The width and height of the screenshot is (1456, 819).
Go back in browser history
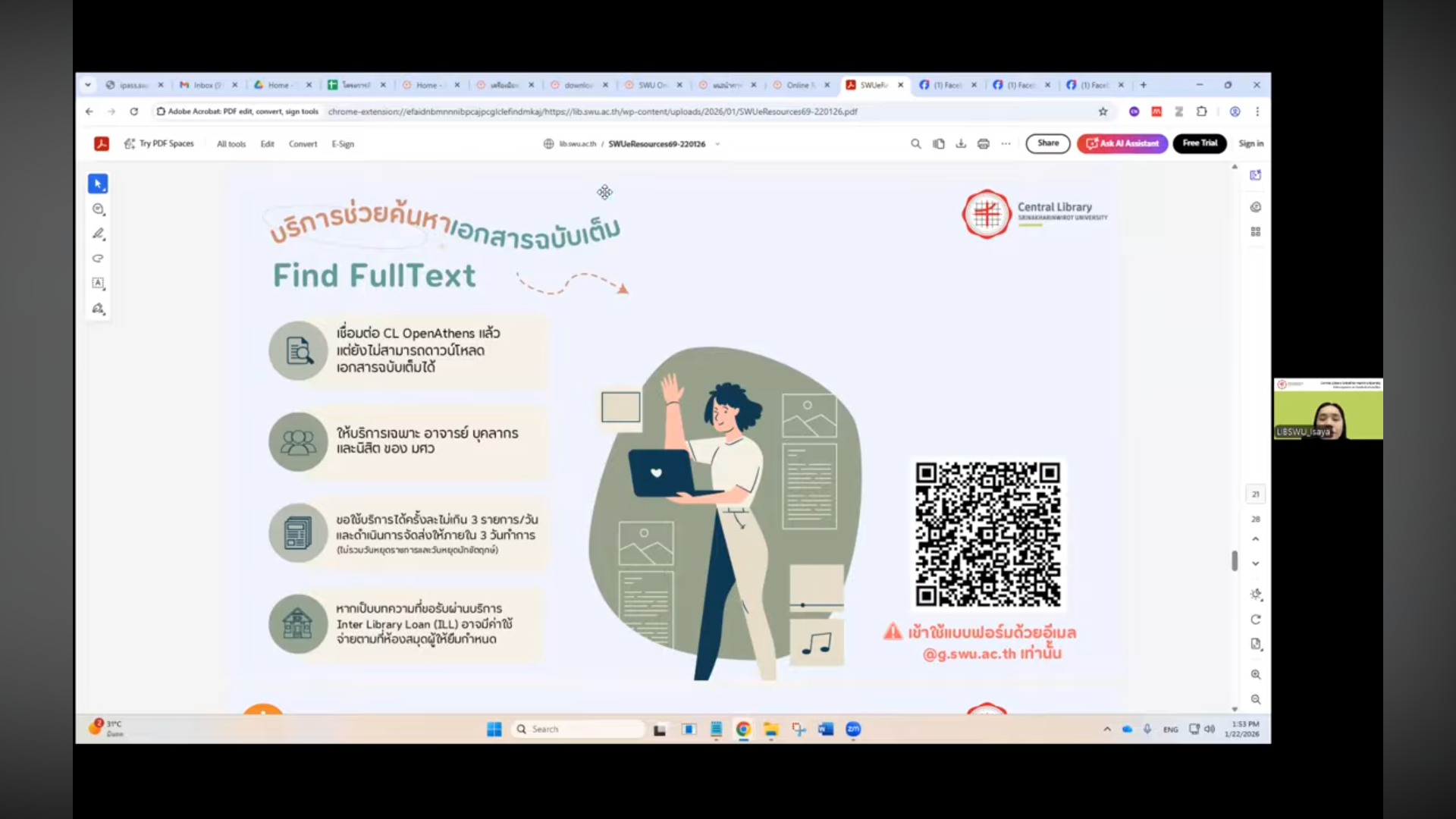89,111
